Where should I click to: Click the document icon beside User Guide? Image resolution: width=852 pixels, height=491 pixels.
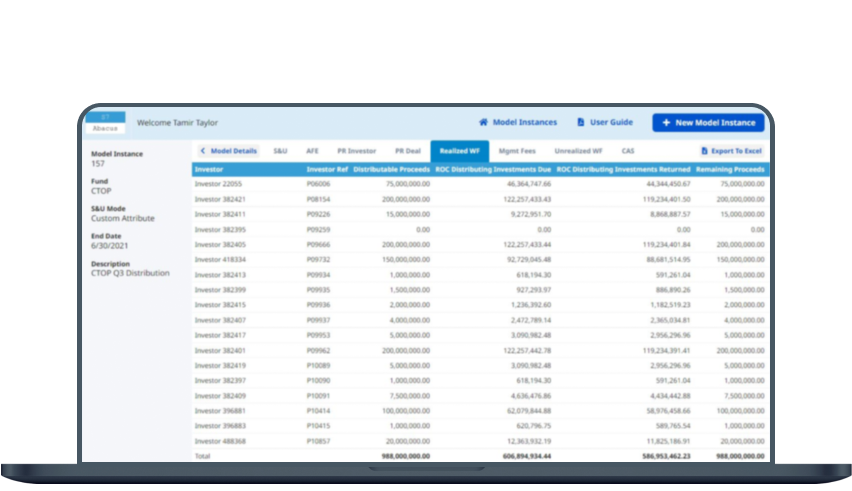(581, 122)
